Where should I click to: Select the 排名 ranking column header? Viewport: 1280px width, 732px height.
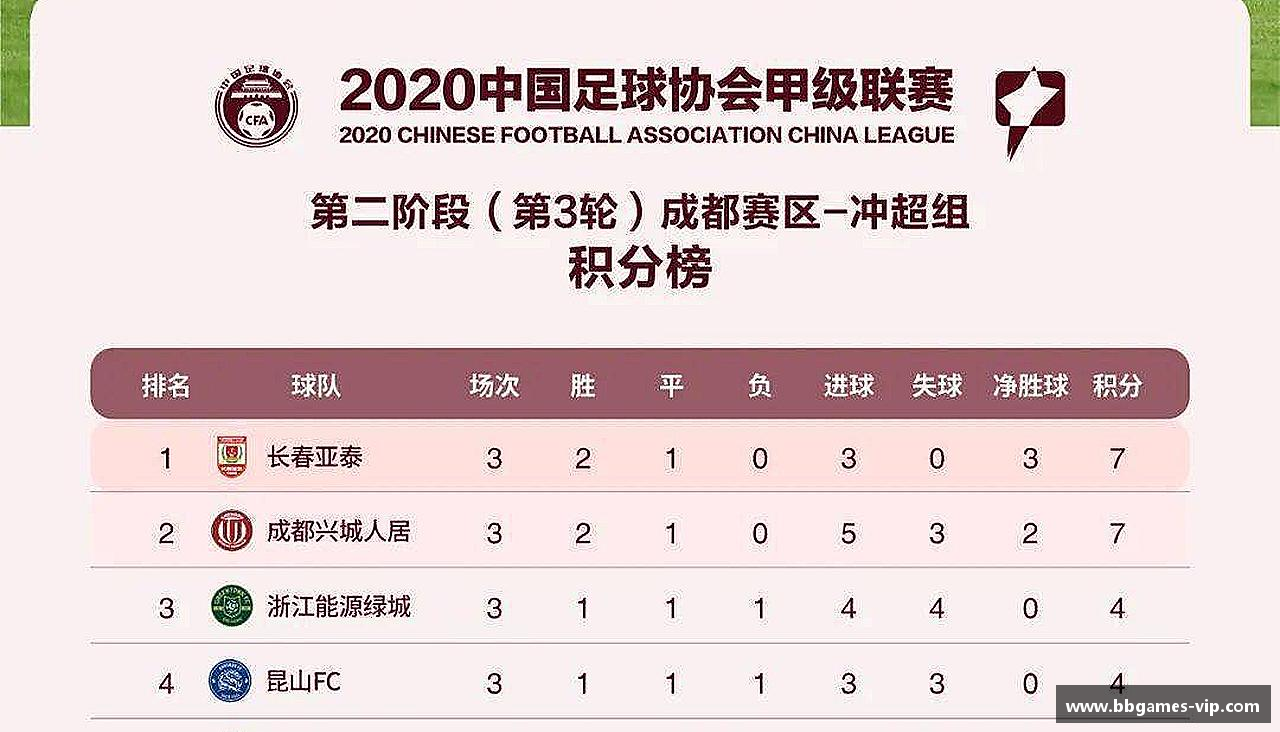coord(166,385)
